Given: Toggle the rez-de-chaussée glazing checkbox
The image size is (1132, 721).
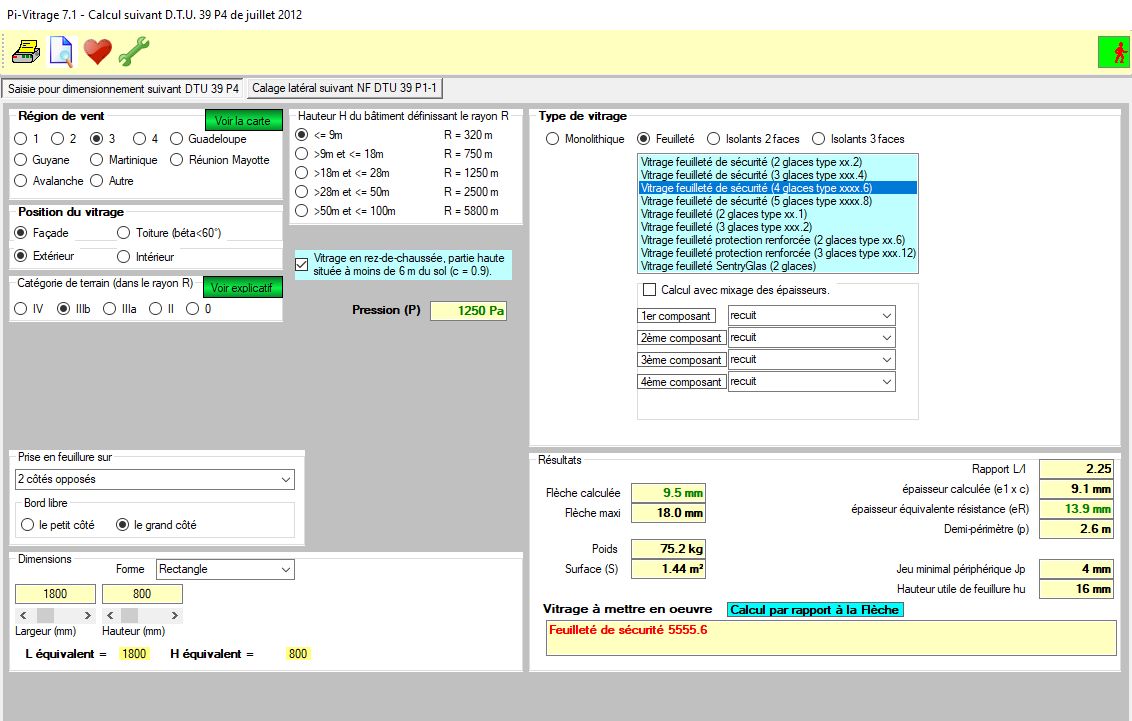Looking at the screenshot, I should point(302,264).
